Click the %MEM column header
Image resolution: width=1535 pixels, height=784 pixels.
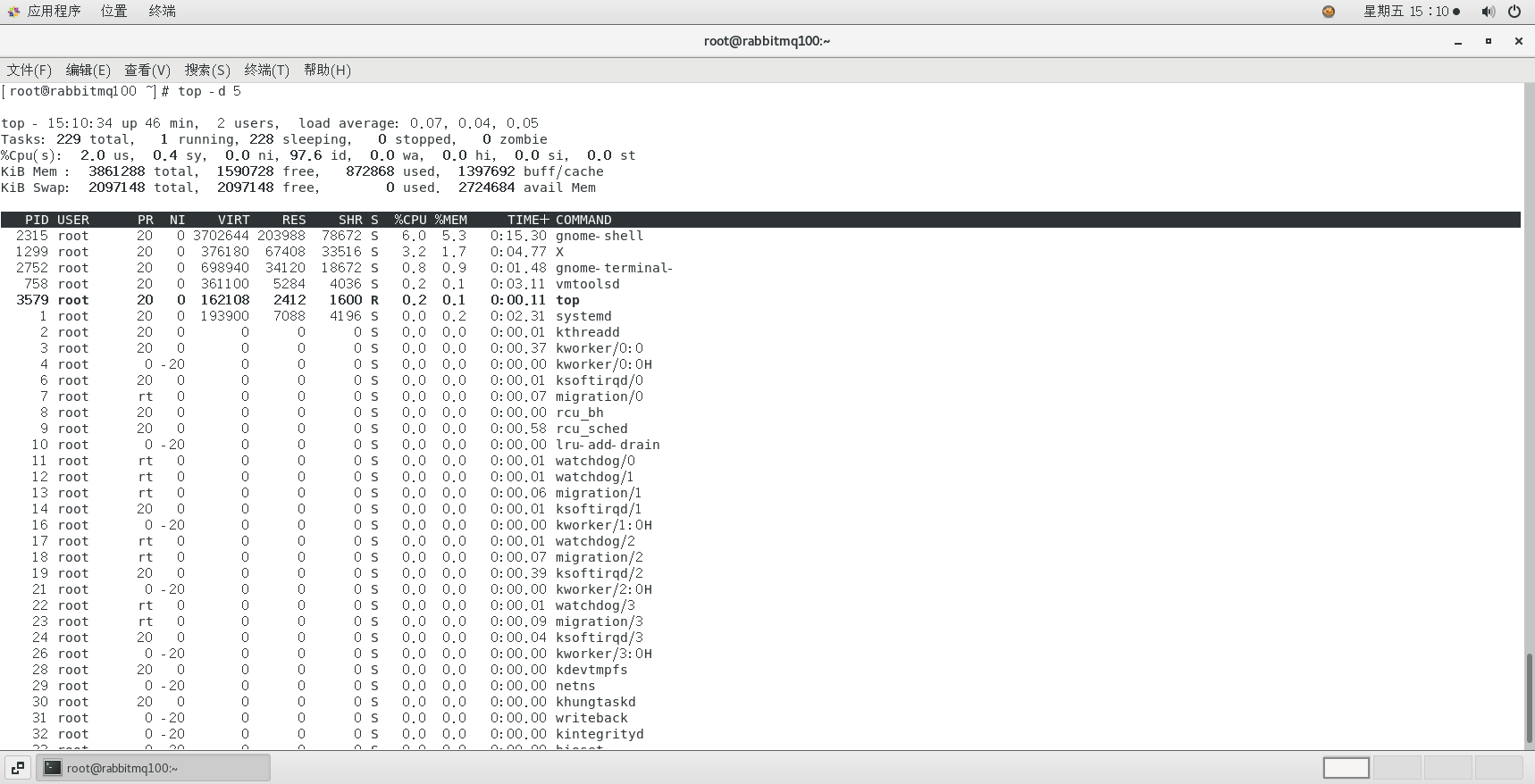[451, 220]
